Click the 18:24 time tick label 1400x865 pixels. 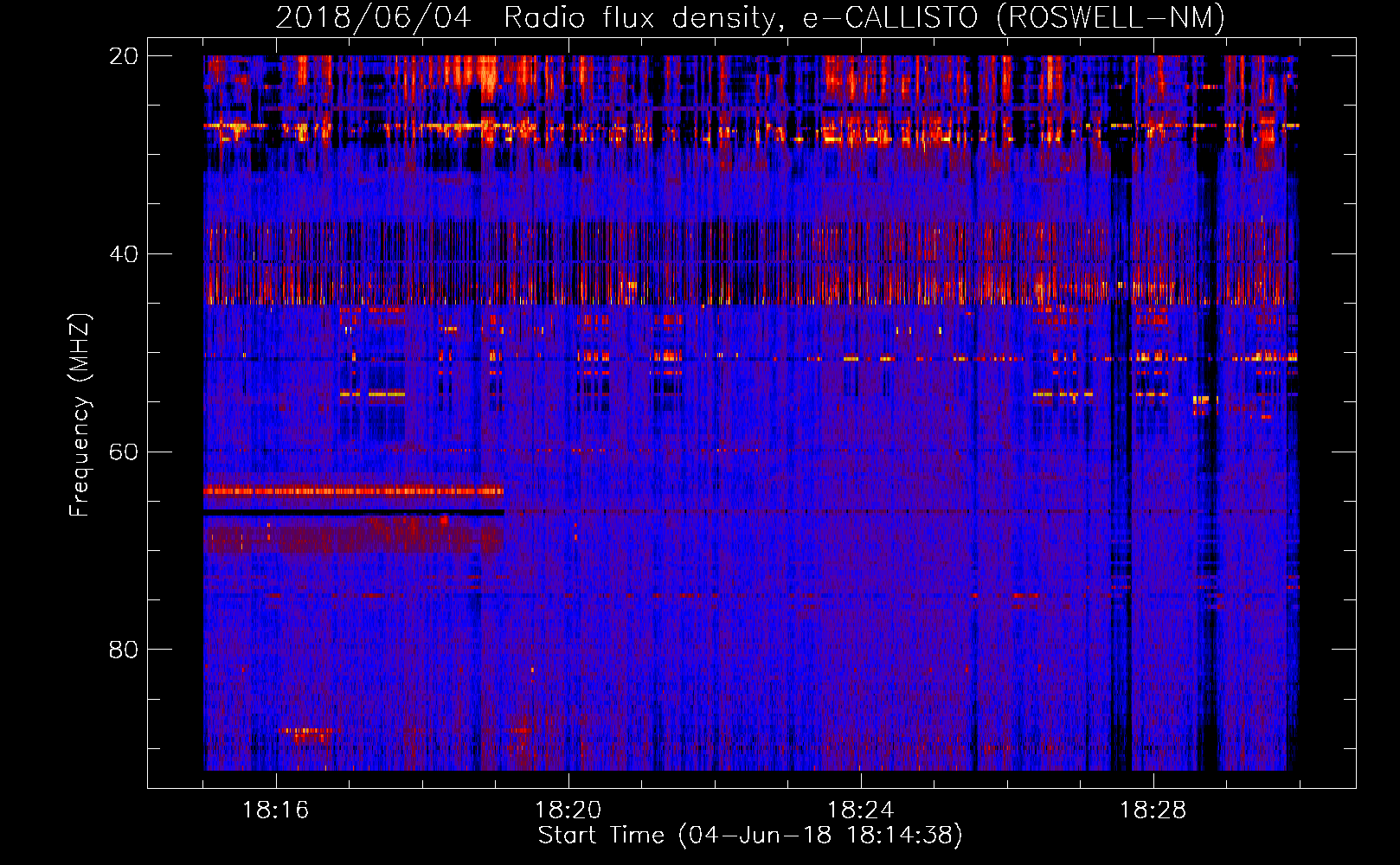[x=861, y=811]
